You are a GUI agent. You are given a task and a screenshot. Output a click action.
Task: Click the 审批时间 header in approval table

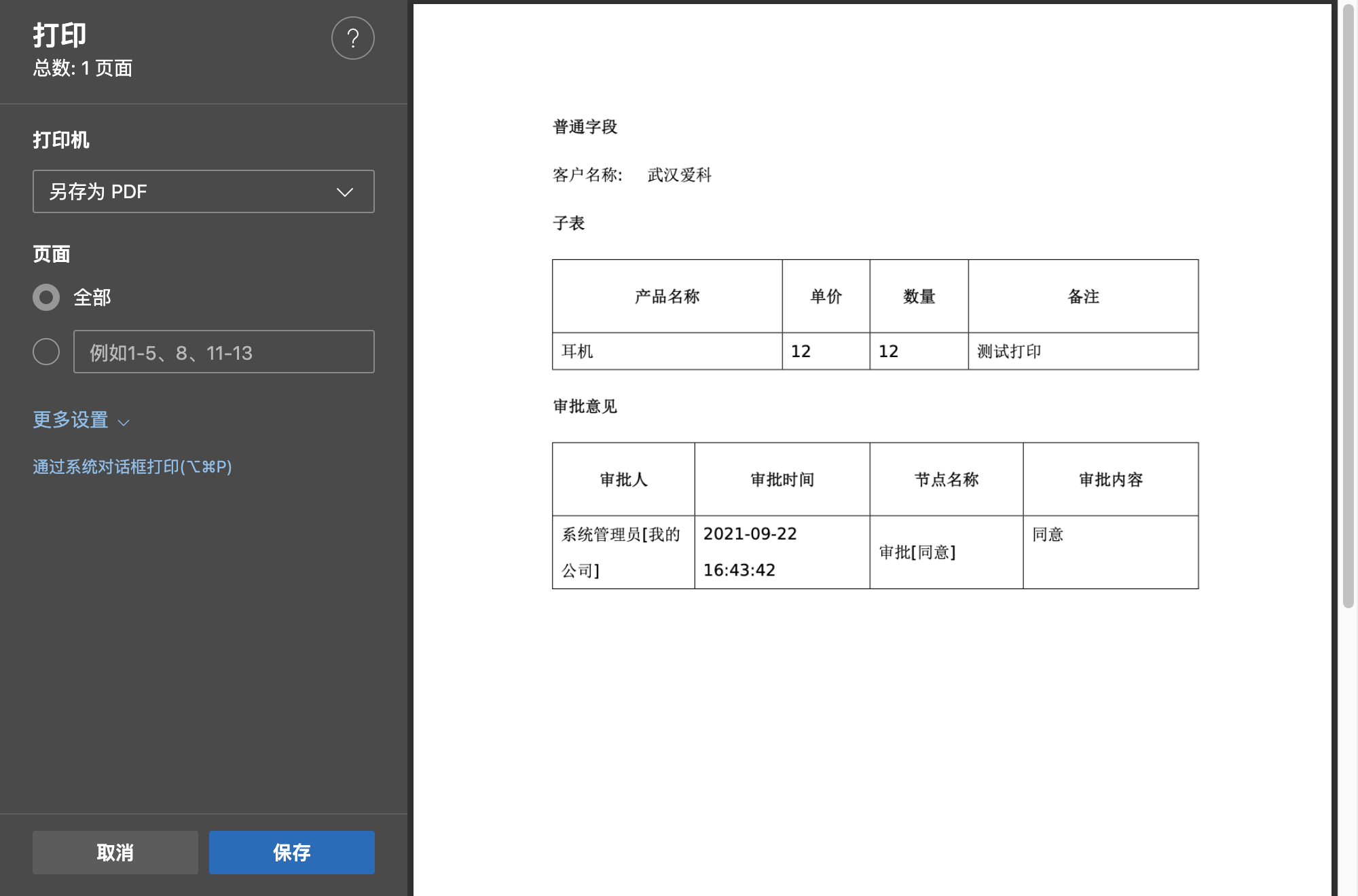pos(782,480)
